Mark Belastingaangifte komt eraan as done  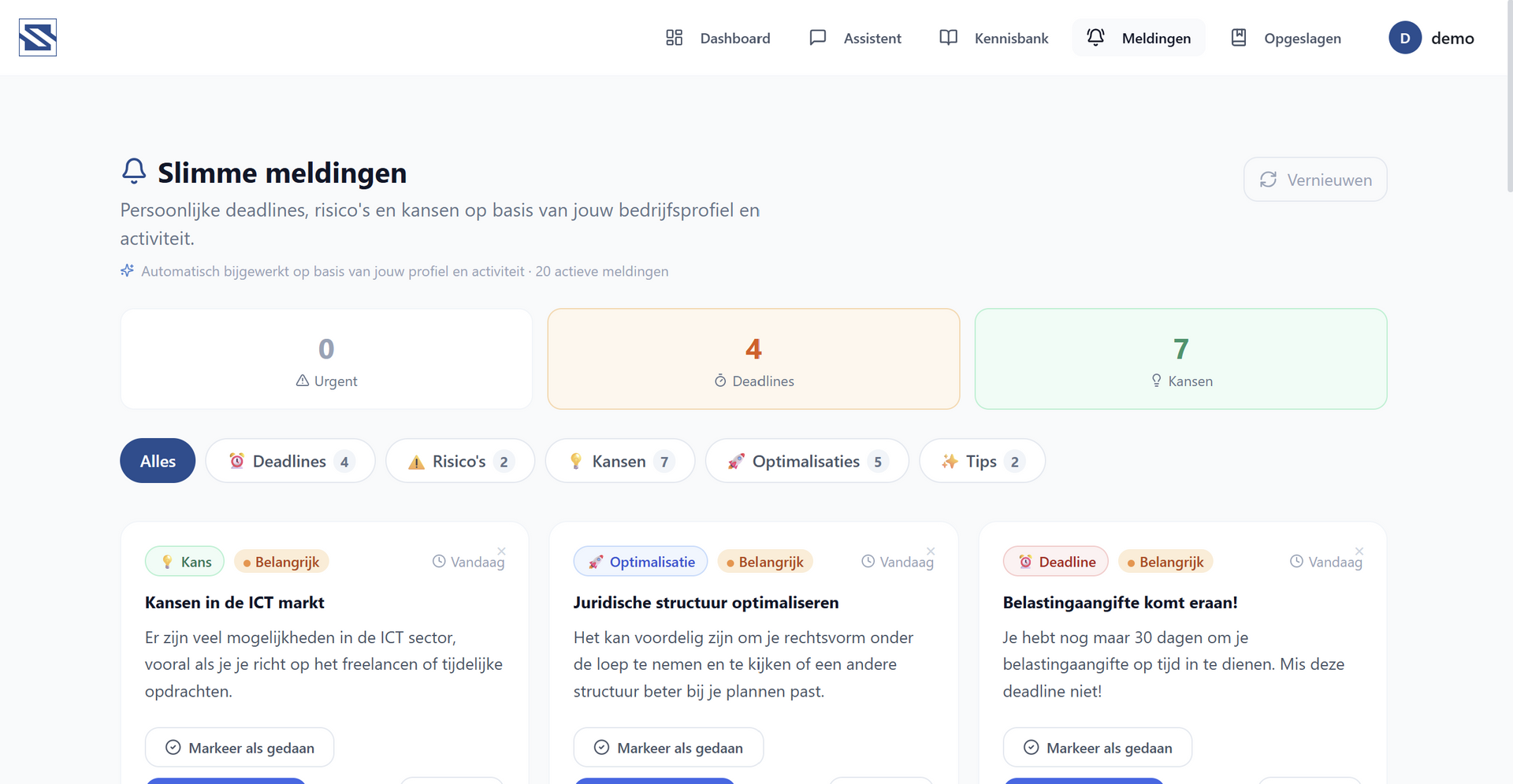tap(1098, 748)
